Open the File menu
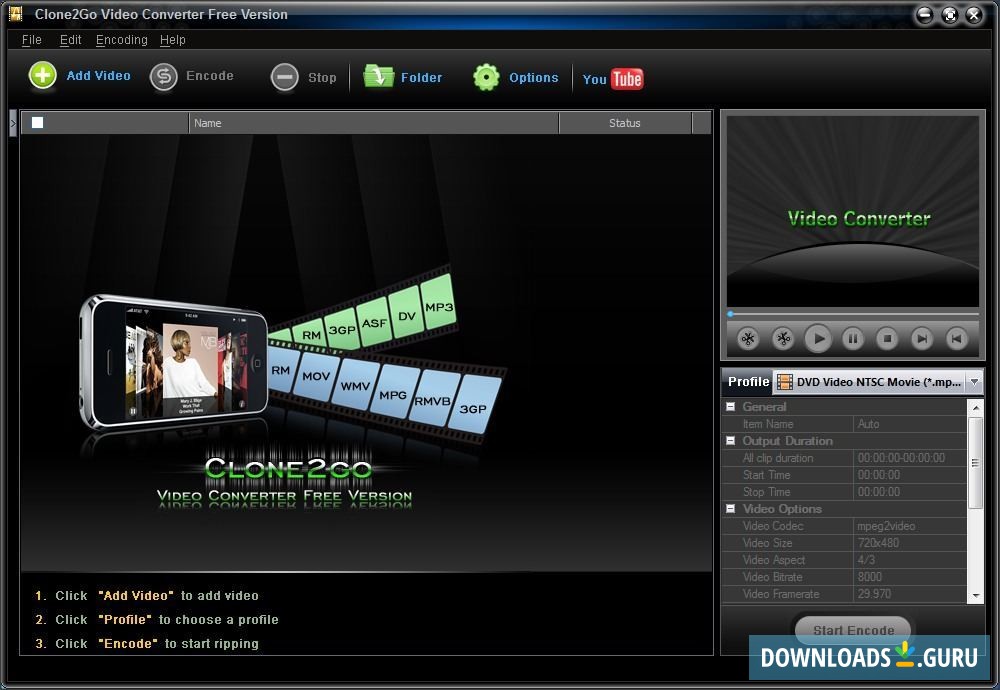This screenshot has height=690, width=1000. coord(31,40)
